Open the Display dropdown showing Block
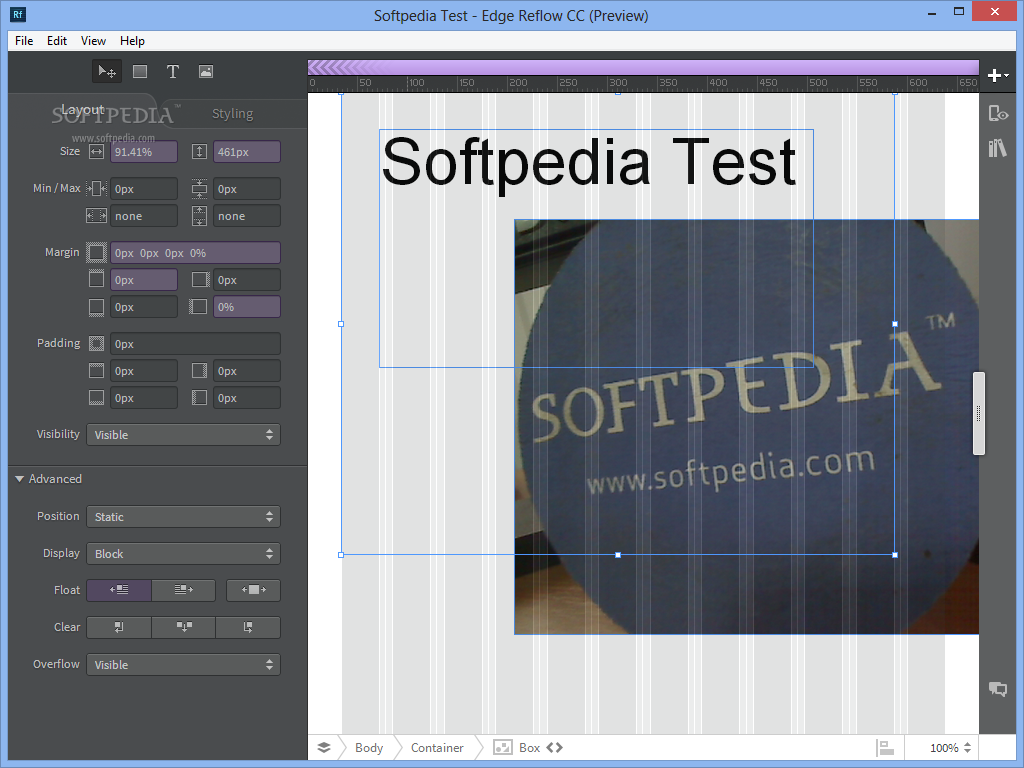1024x768 pixels. (x=184, y=554)
